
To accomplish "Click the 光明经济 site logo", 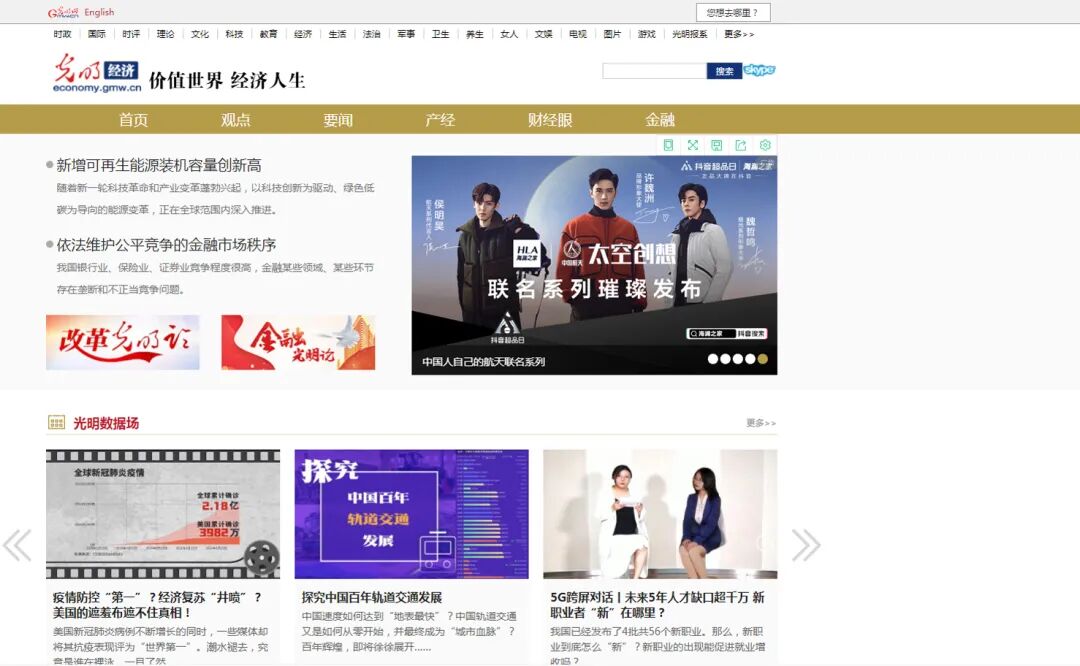I will pos(97,73).
